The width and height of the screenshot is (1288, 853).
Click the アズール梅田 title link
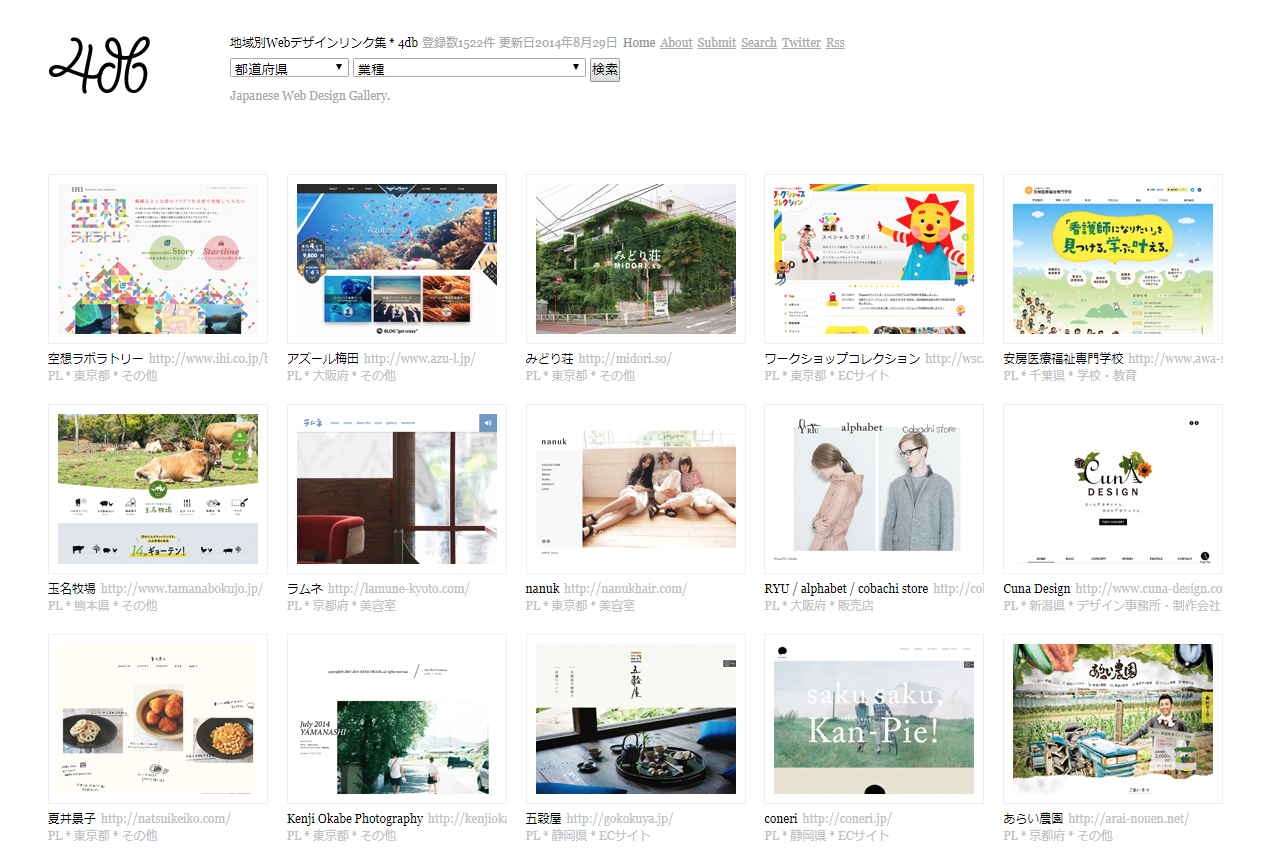point(323,359)
